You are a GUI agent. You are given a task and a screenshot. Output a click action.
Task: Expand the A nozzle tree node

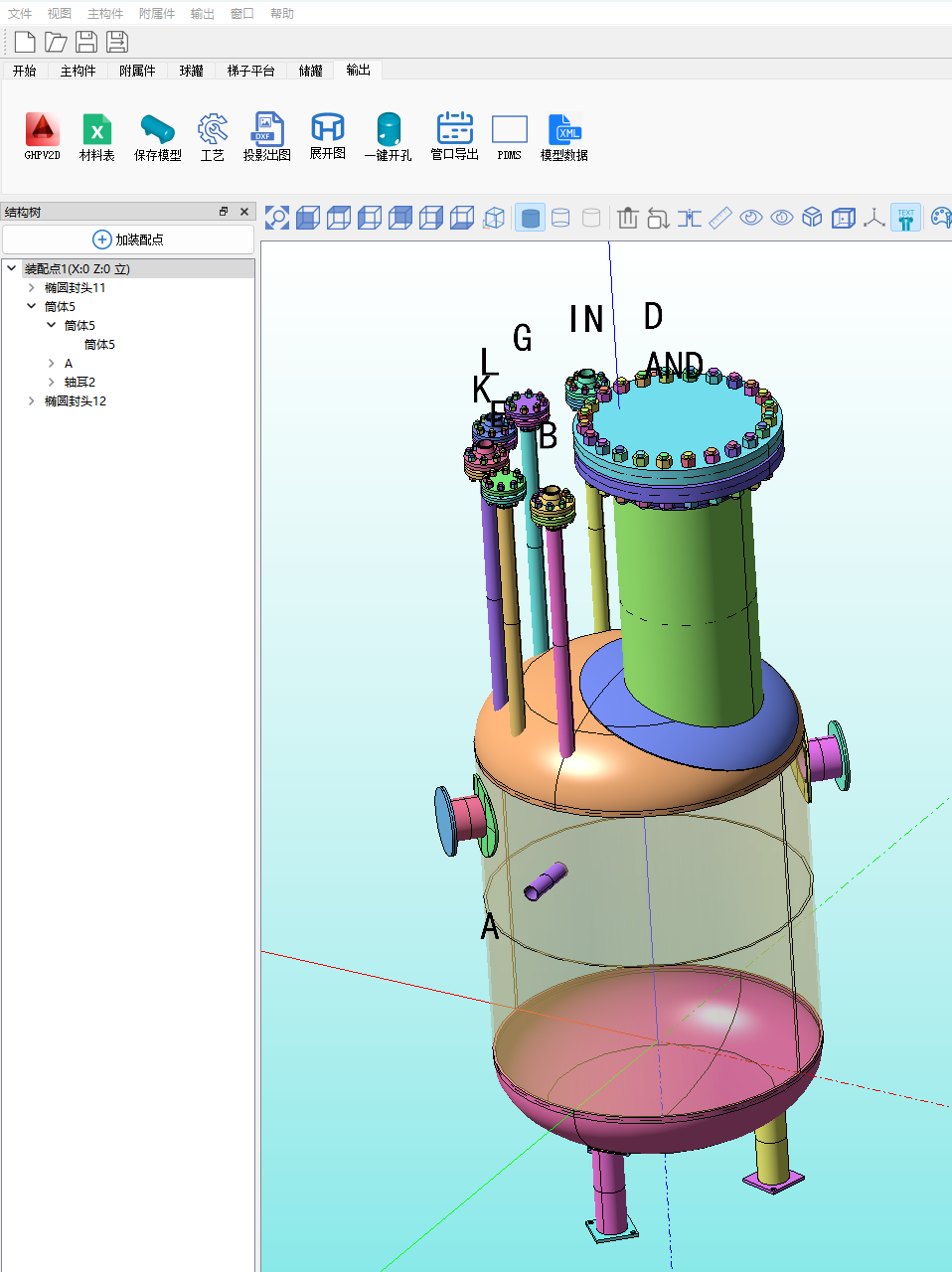tap(52, 363)
